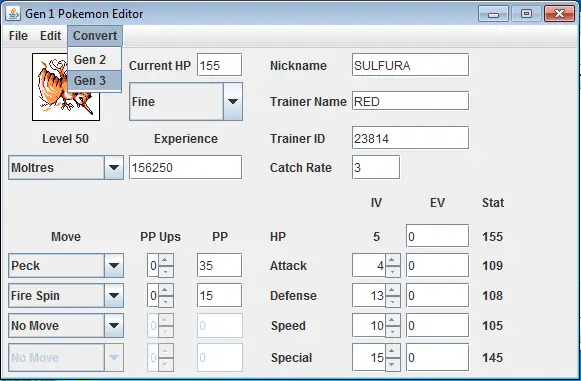Viewport: 581px width, 381px height.
Task: Open the Fire Spin move dropdown
Action: (114, 295)
